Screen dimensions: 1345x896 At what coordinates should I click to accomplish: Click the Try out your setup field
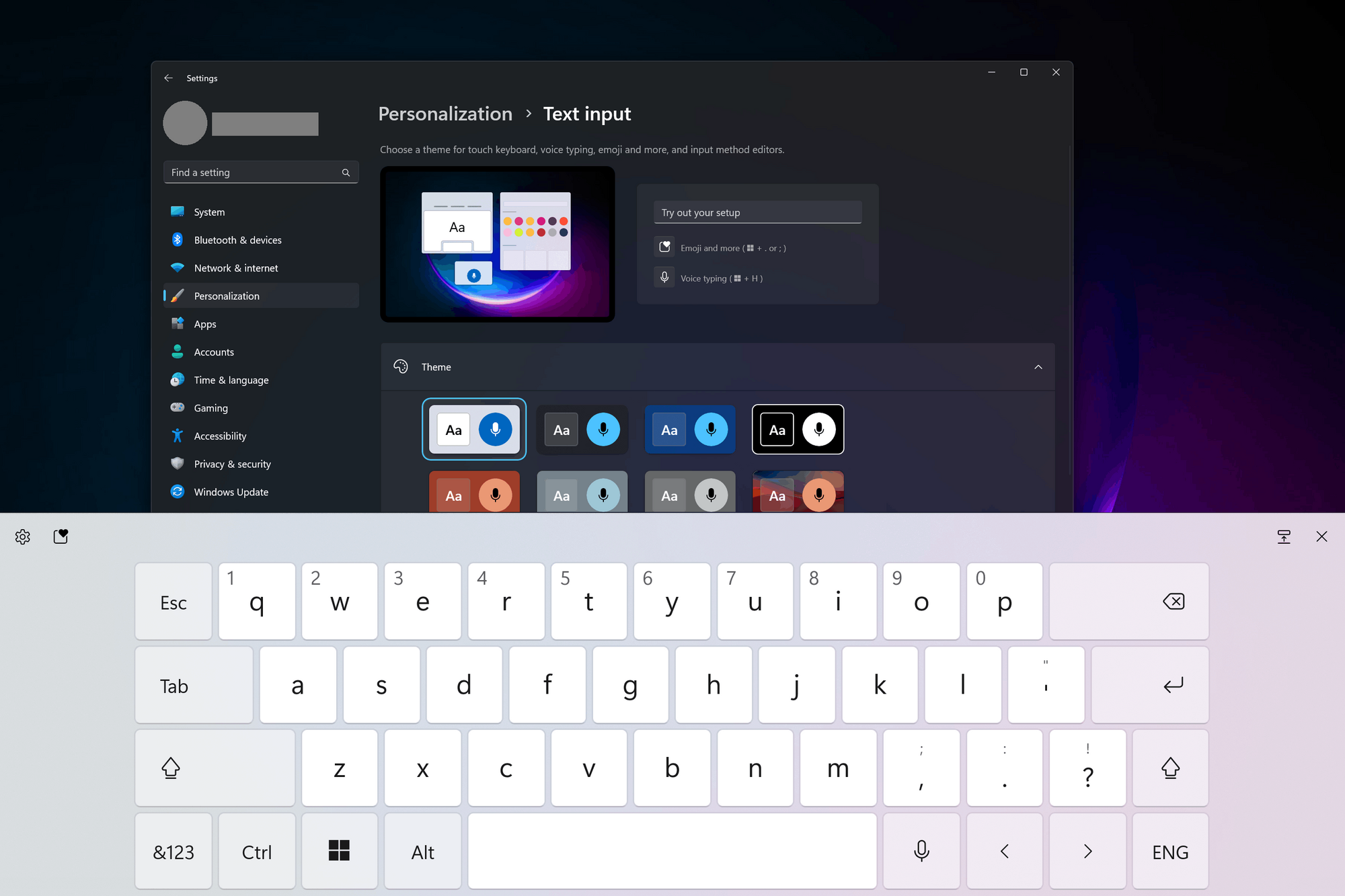[x=757, y=212]
